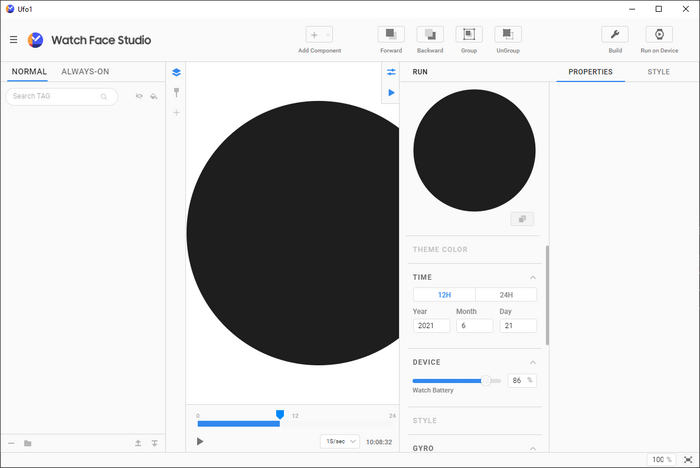
Task: Click the Search TAG input field
Action: (x=55, y=97)
